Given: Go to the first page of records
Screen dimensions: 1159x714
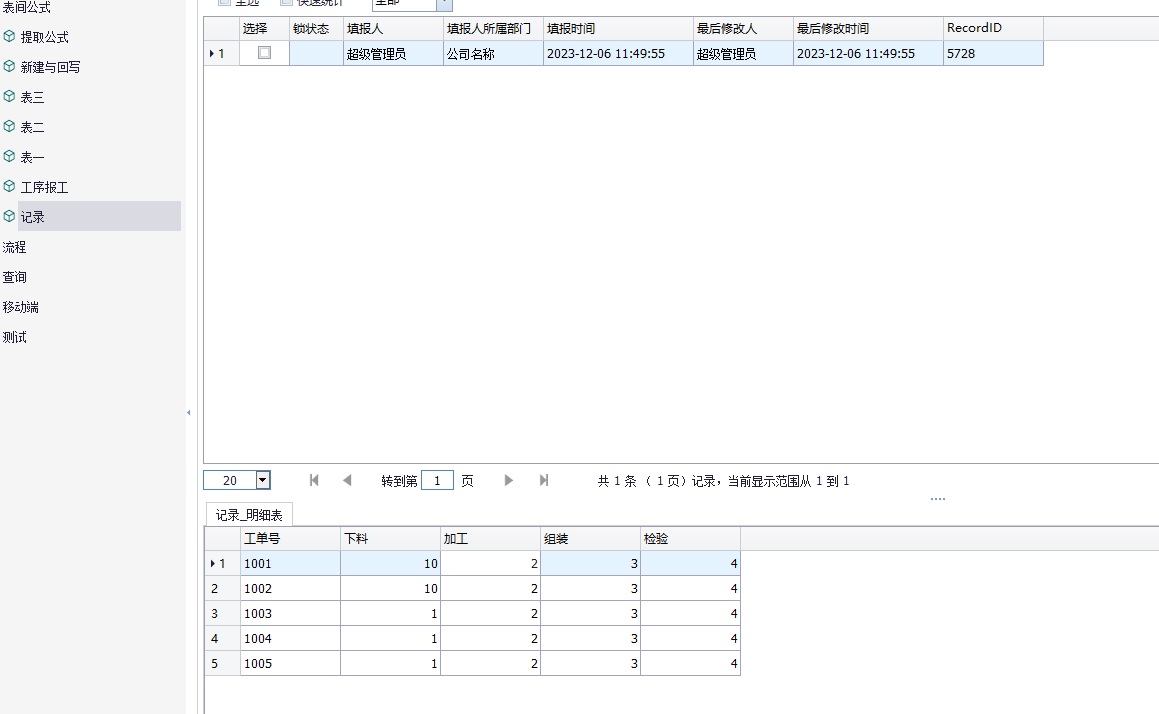Looking at the screenshot, I should (x=314, y=480).
